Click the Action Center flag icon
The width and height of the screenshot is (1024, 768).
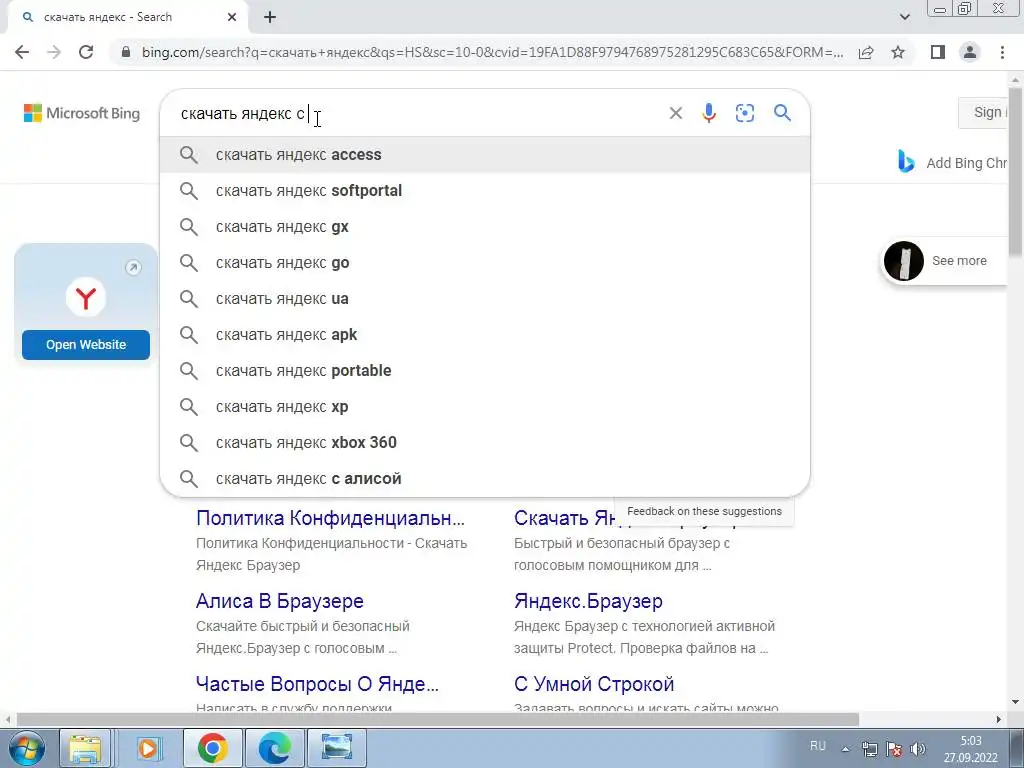point(894,749)
